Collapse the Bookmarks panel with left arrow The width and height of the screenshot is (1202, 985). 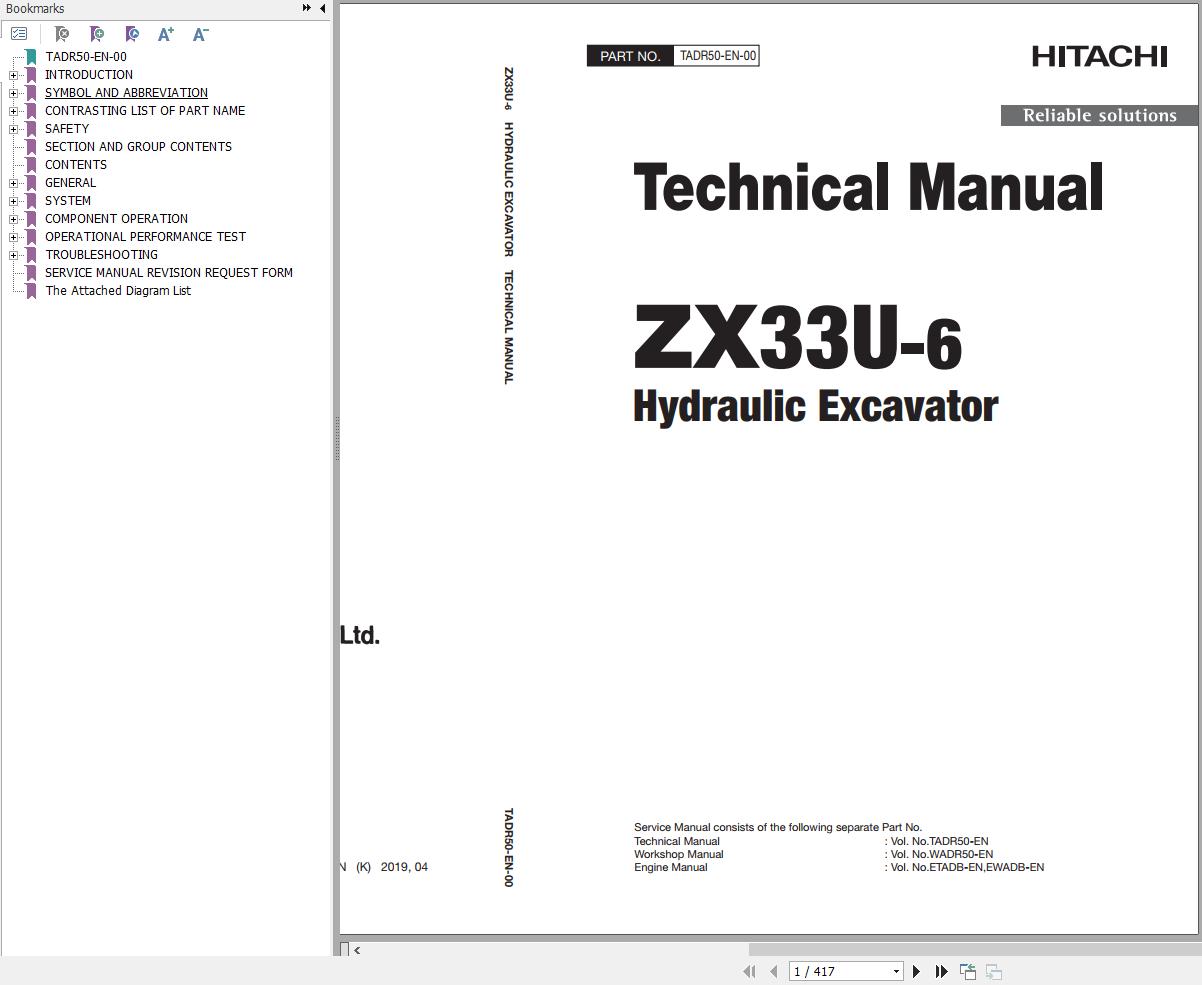322,8
